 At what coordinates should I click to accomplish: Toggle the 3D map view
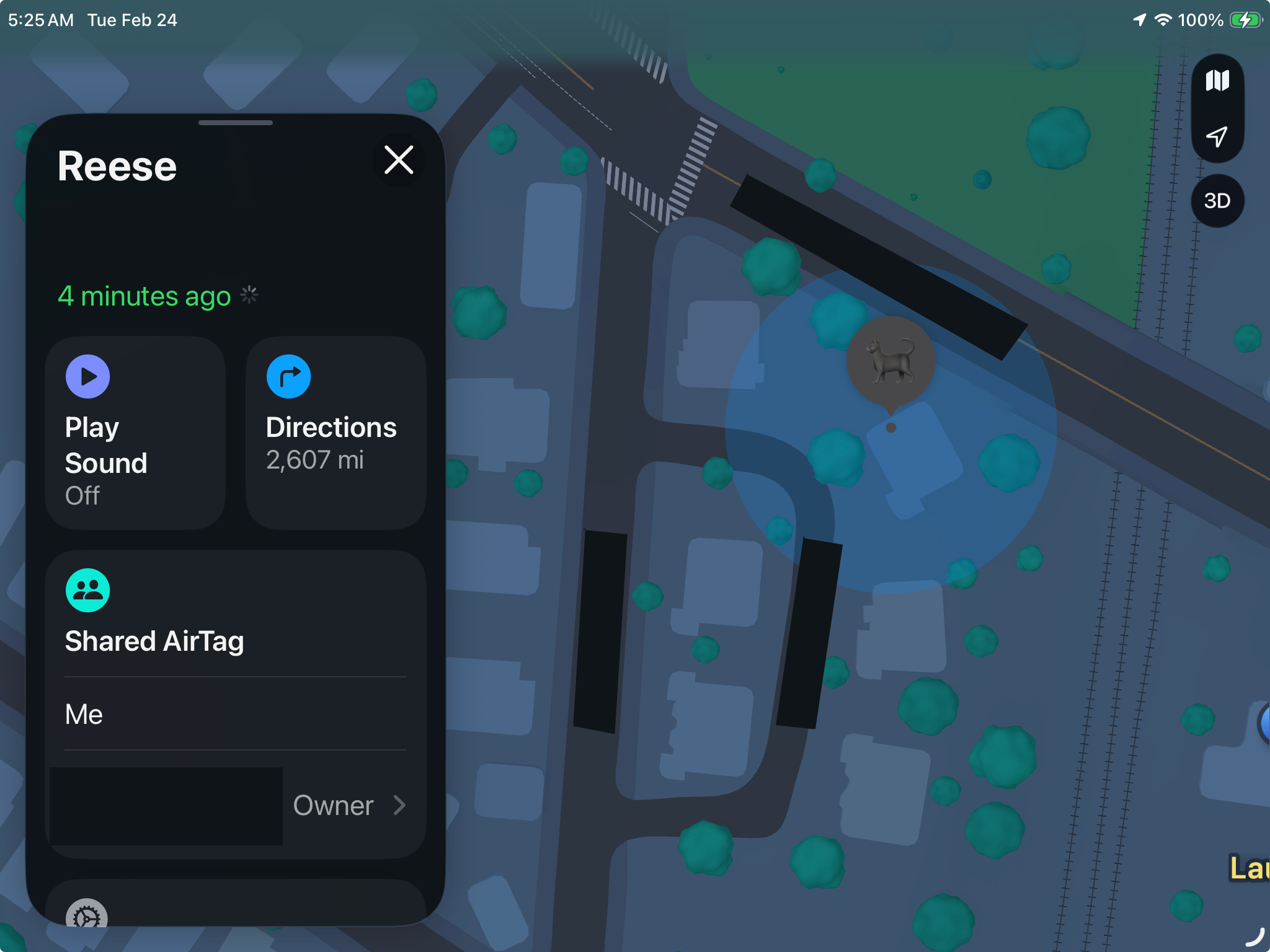(x=1217, y=201)
